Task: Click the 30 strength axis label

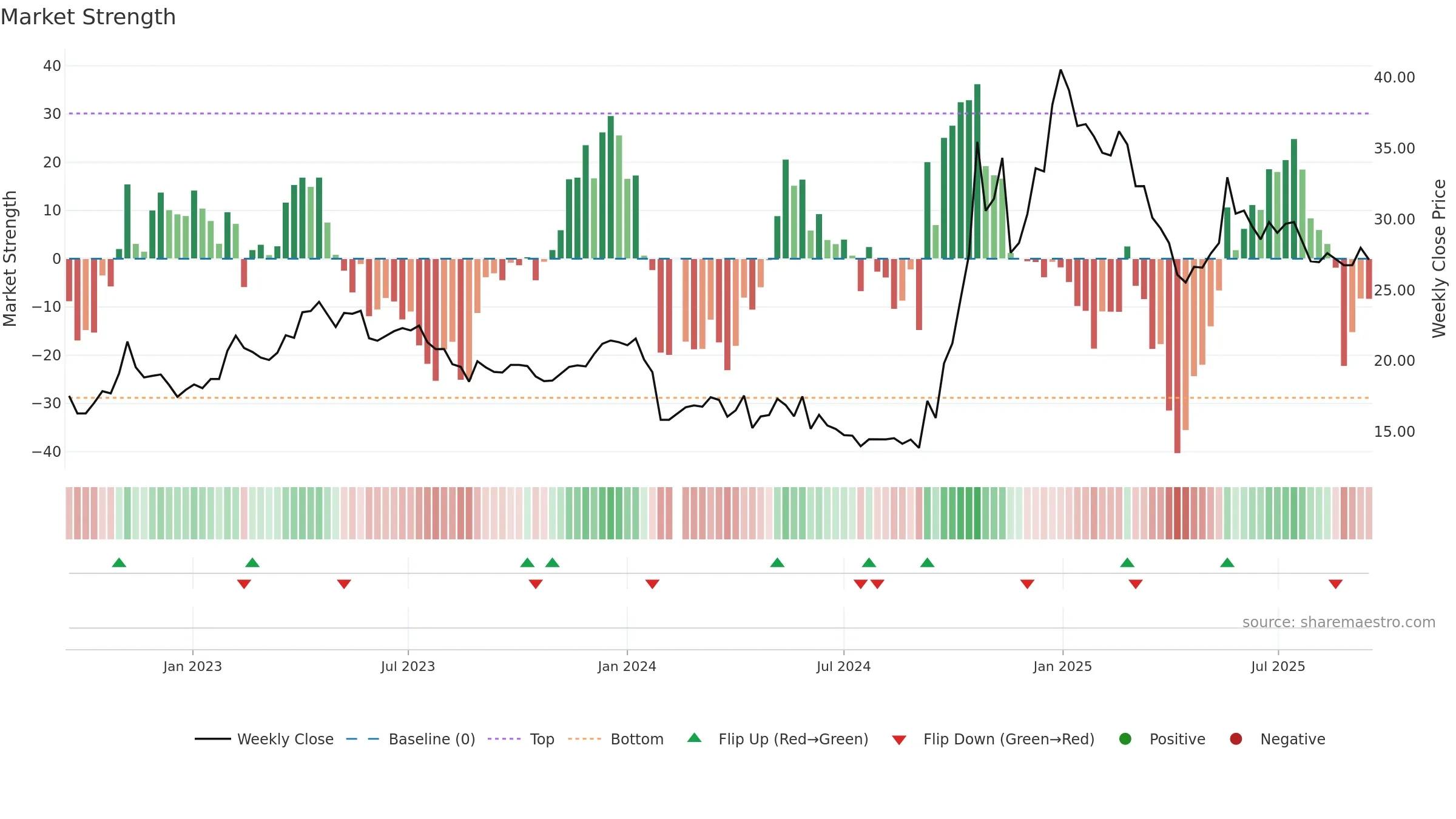Action: 52,113
